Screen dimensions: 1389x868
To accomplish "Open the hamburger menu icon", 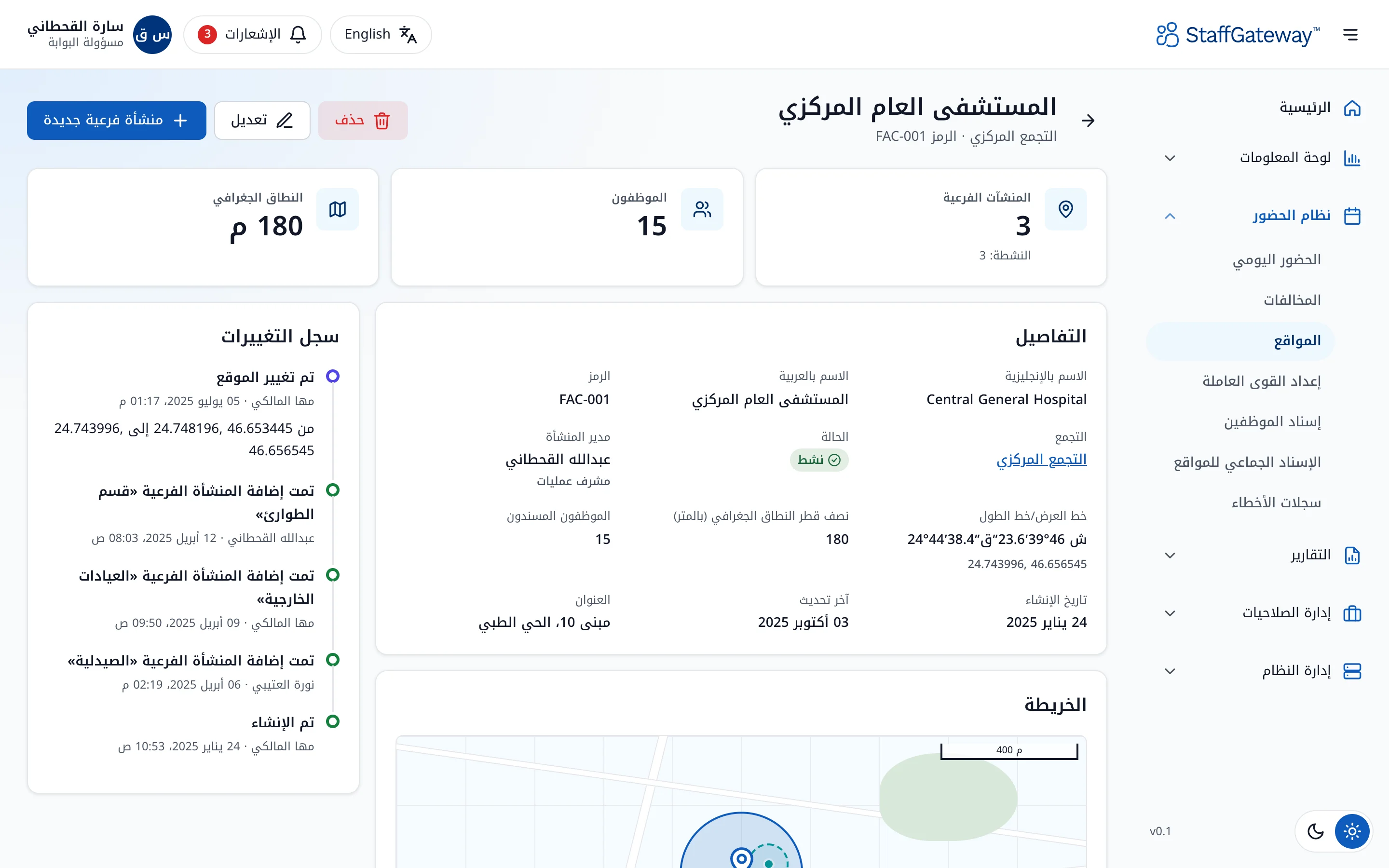I will (x=1350, y=34).
